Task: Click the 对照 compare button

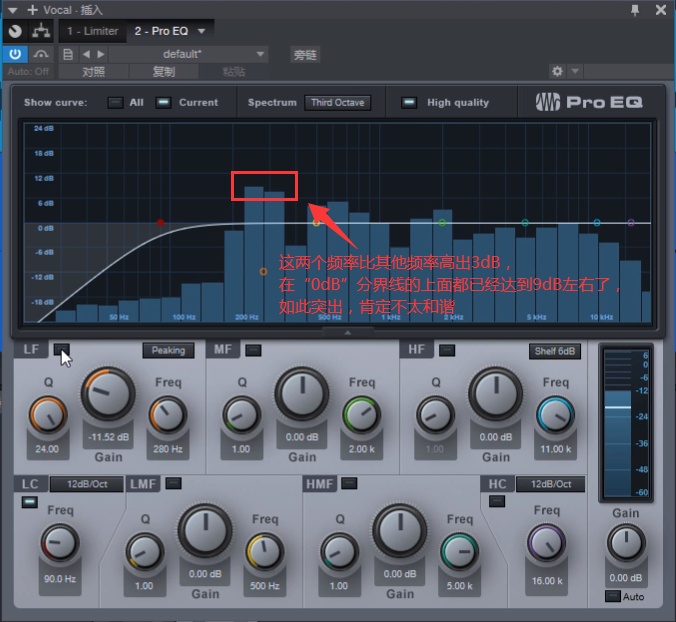Action: 93,72
